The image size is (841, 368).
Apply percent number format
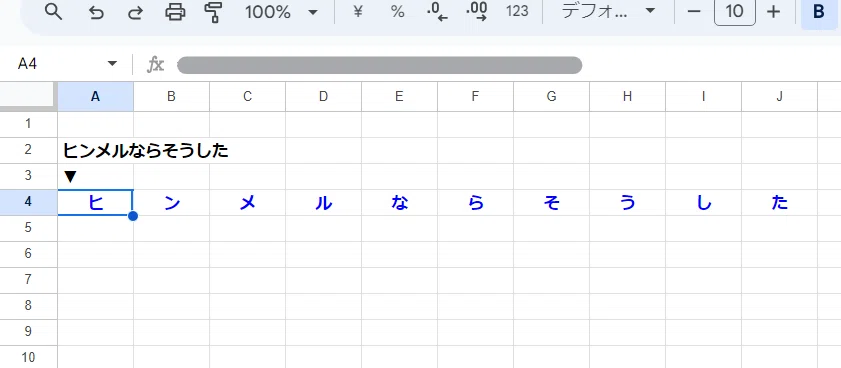point(397,12)
